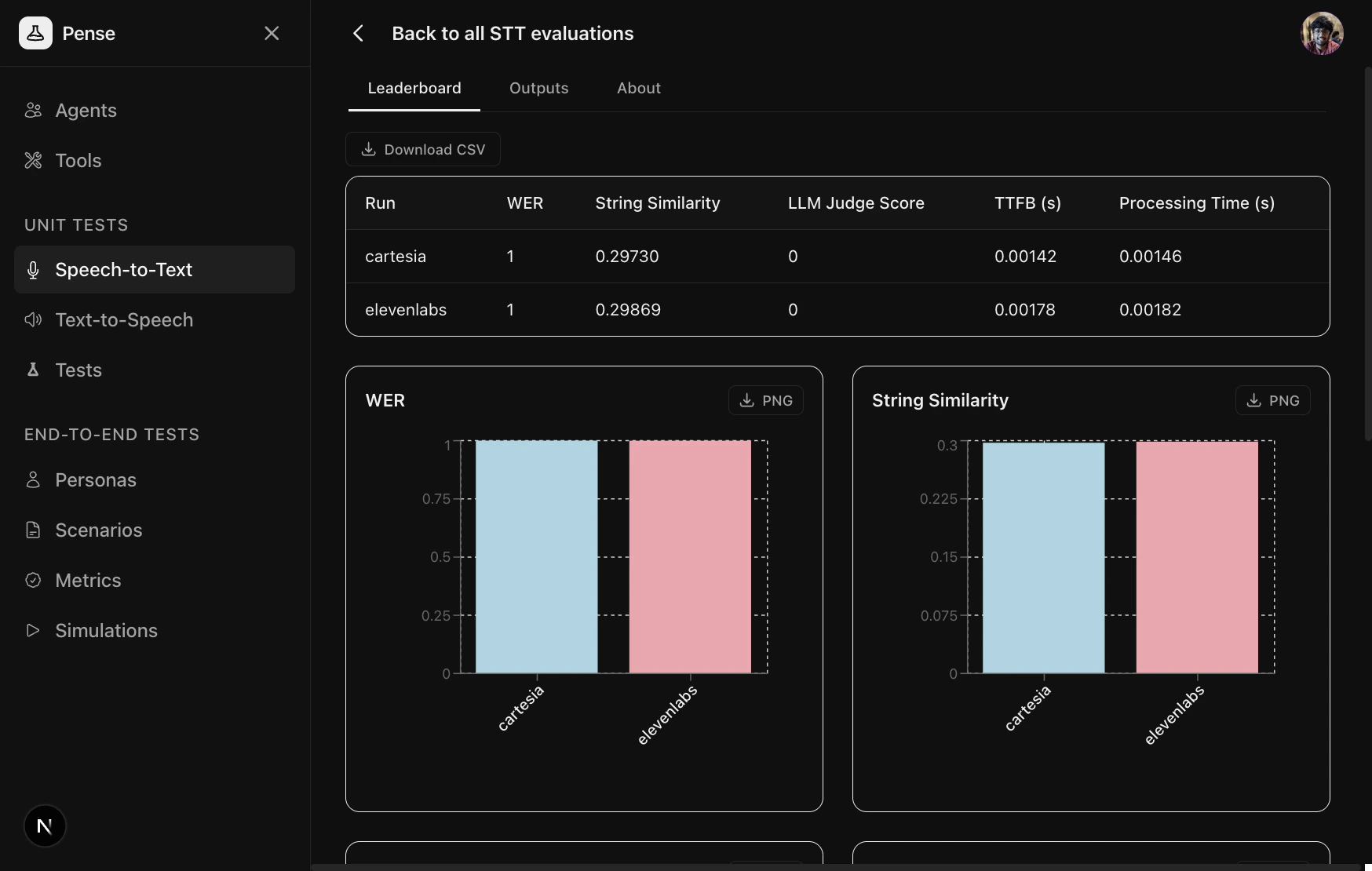Click Back to all STT evaluations
Image resolution: width=1372 pixels, height=871 pixels.
513,33
